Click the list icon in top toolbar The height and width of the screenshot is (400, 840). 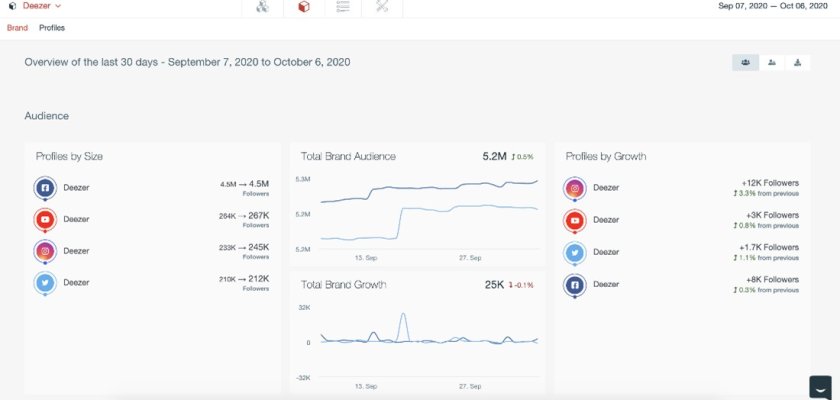343,7
